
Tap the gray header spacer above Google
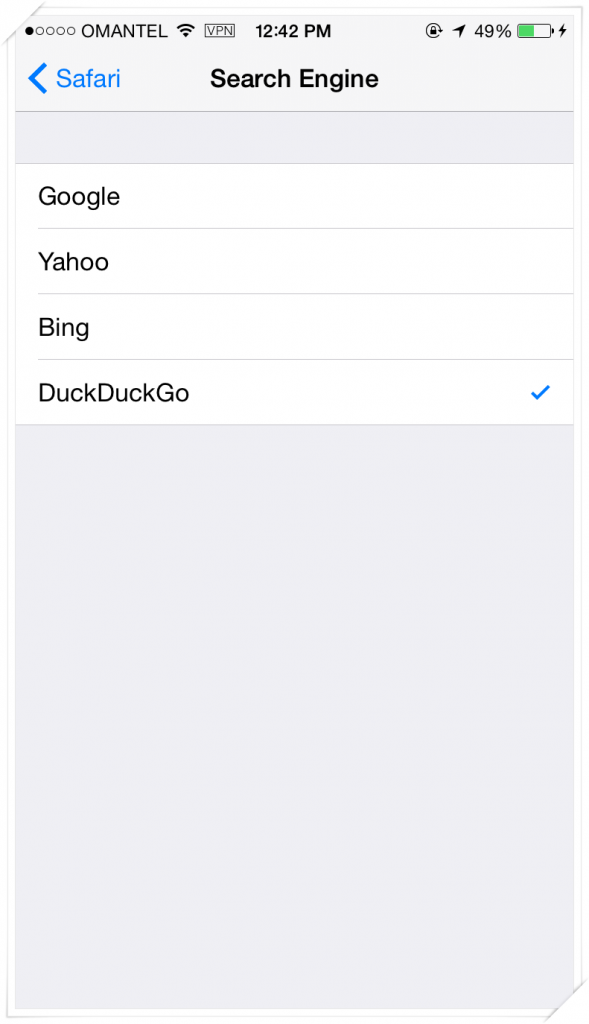pyautogui.click(x=294, y=137)
